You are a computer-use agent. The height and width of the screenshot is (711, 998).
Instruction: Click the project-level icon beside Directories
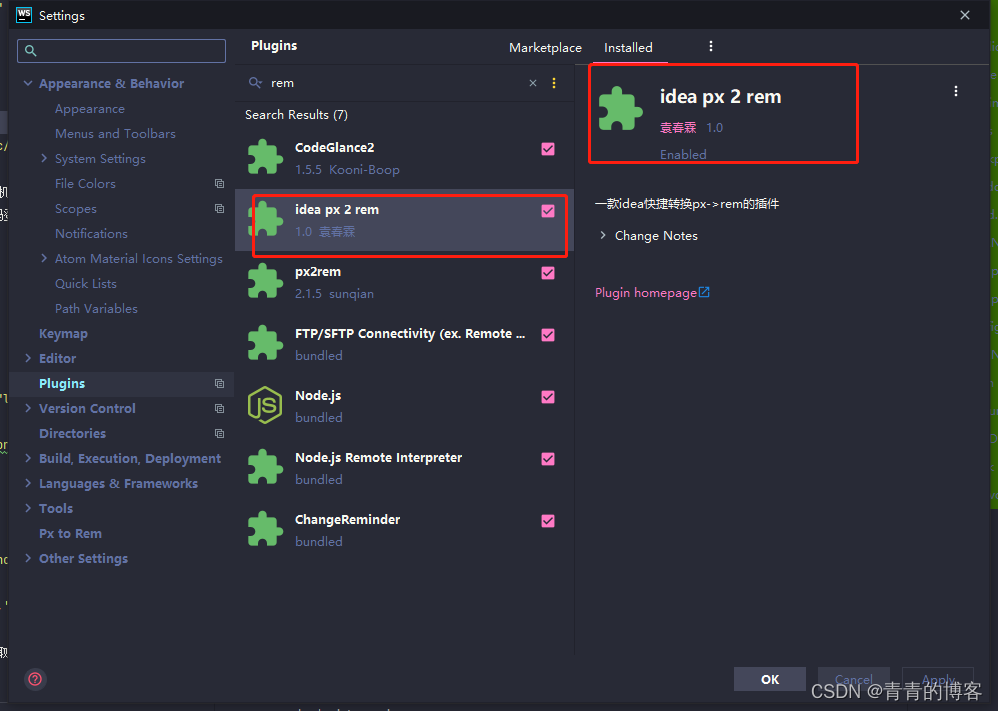click(220, 433)
